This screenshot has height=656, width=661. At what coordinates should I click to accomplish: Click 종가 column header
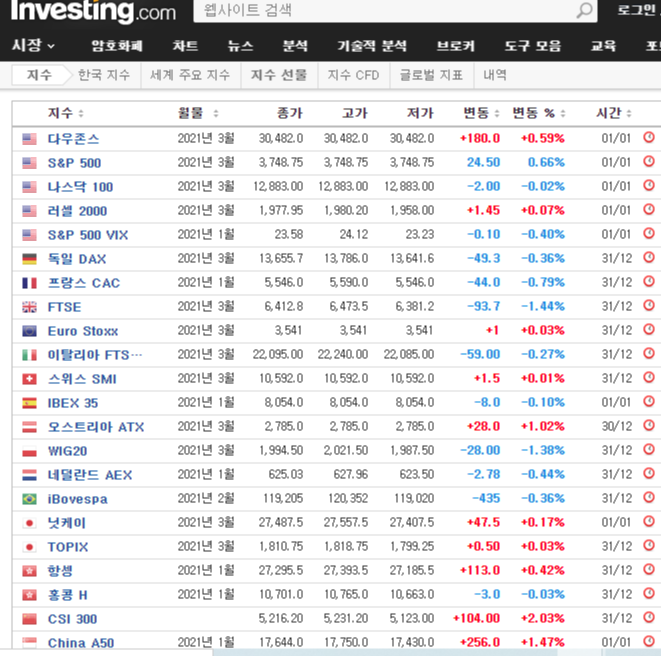(290, 113)
